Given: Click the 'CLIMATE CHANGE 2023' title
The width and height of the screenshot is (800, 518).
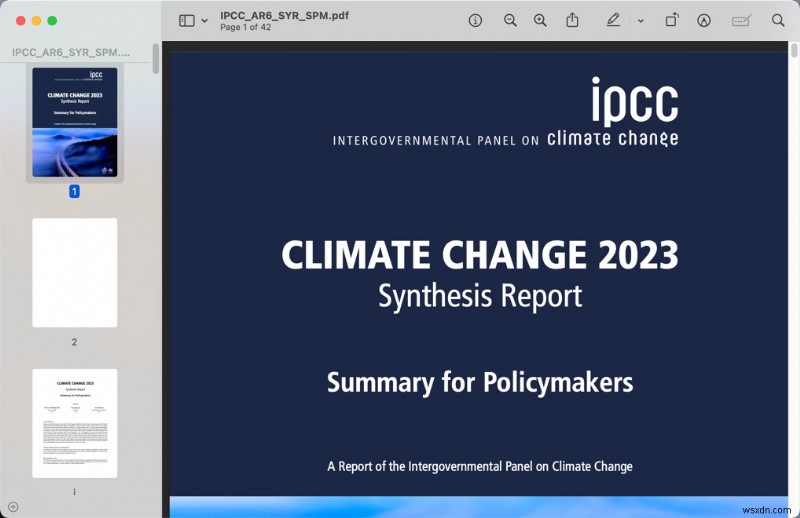Looking at the screenshot, I should pos(480,255).
